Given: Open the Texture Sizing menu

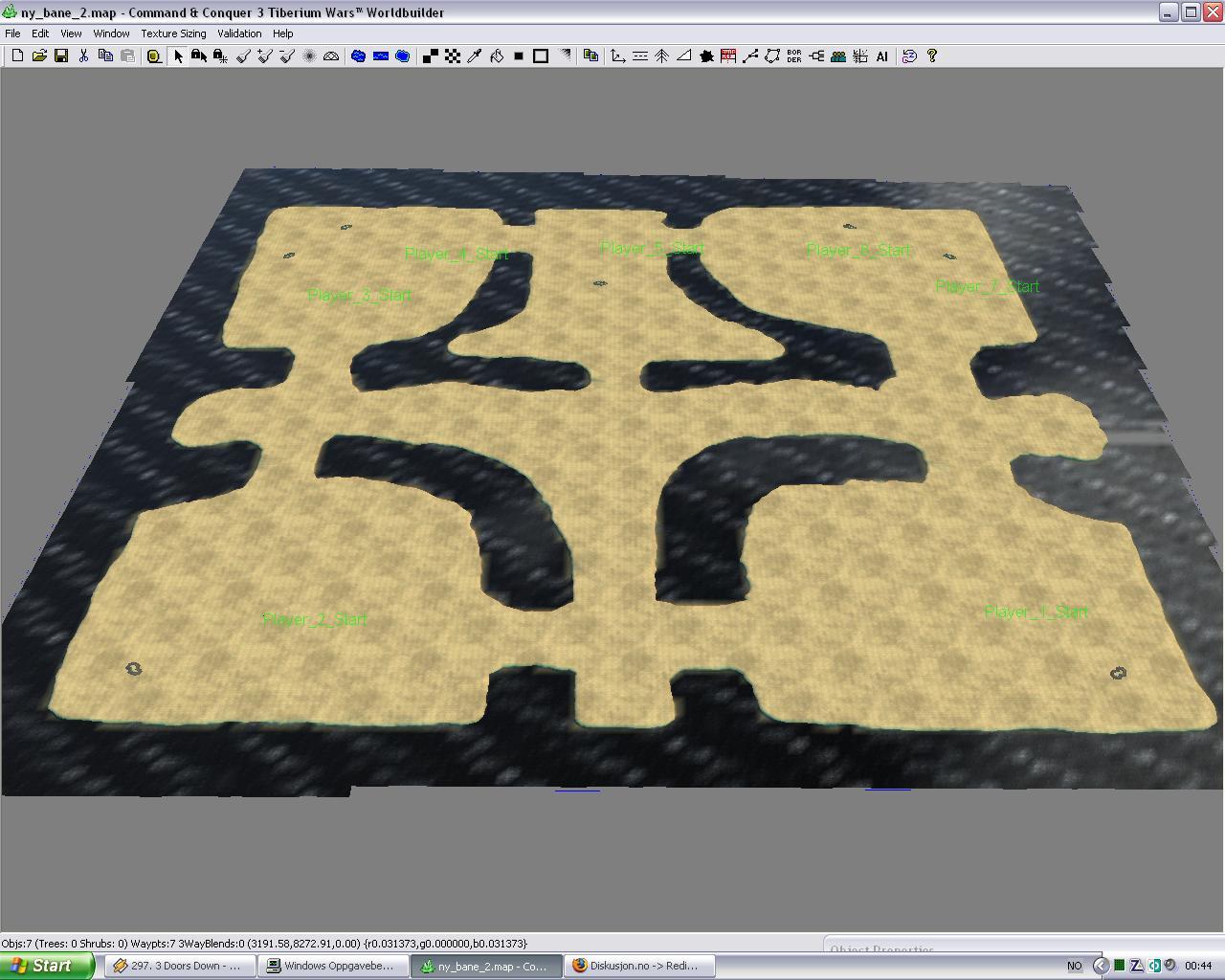Looking at the screenshot, I should [x=173, y=33].
